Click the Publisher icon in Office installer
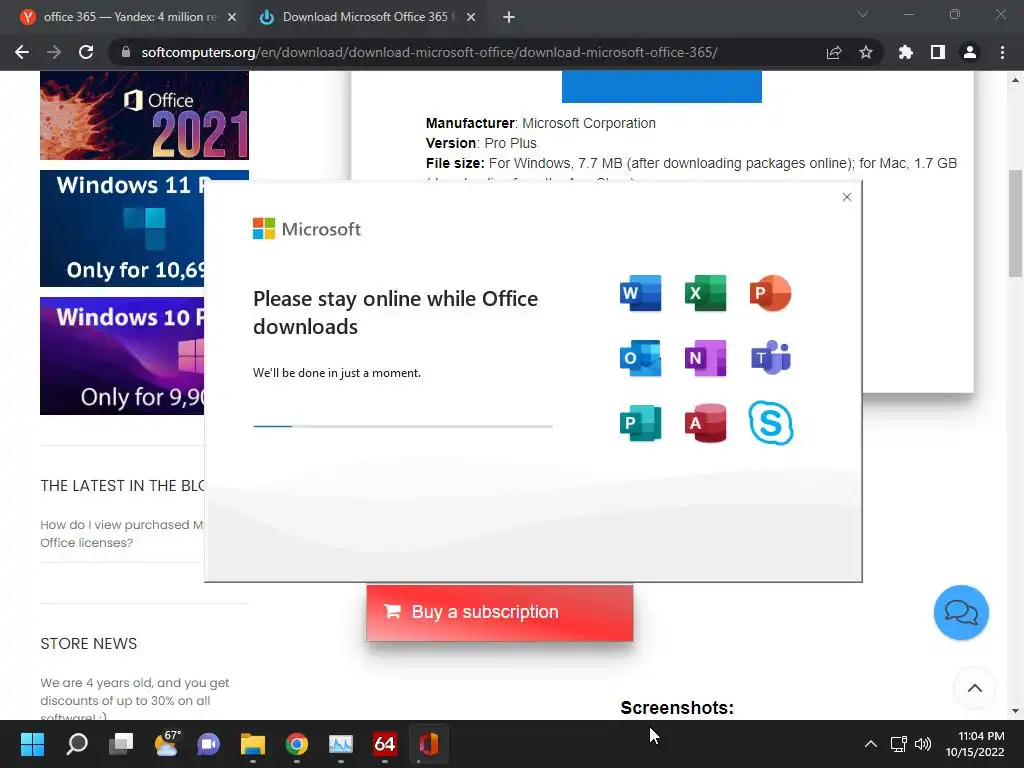 click(x=640, y=423)
